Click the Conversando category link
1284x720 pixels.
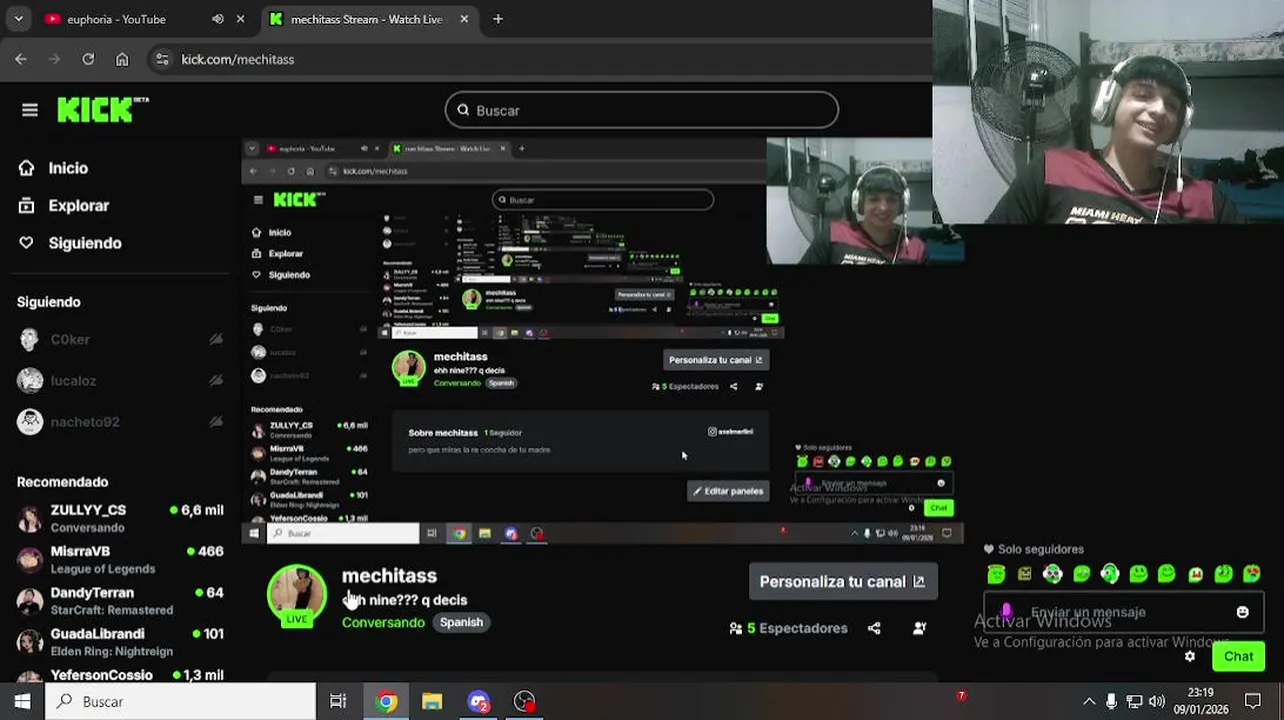click(383, 622)
